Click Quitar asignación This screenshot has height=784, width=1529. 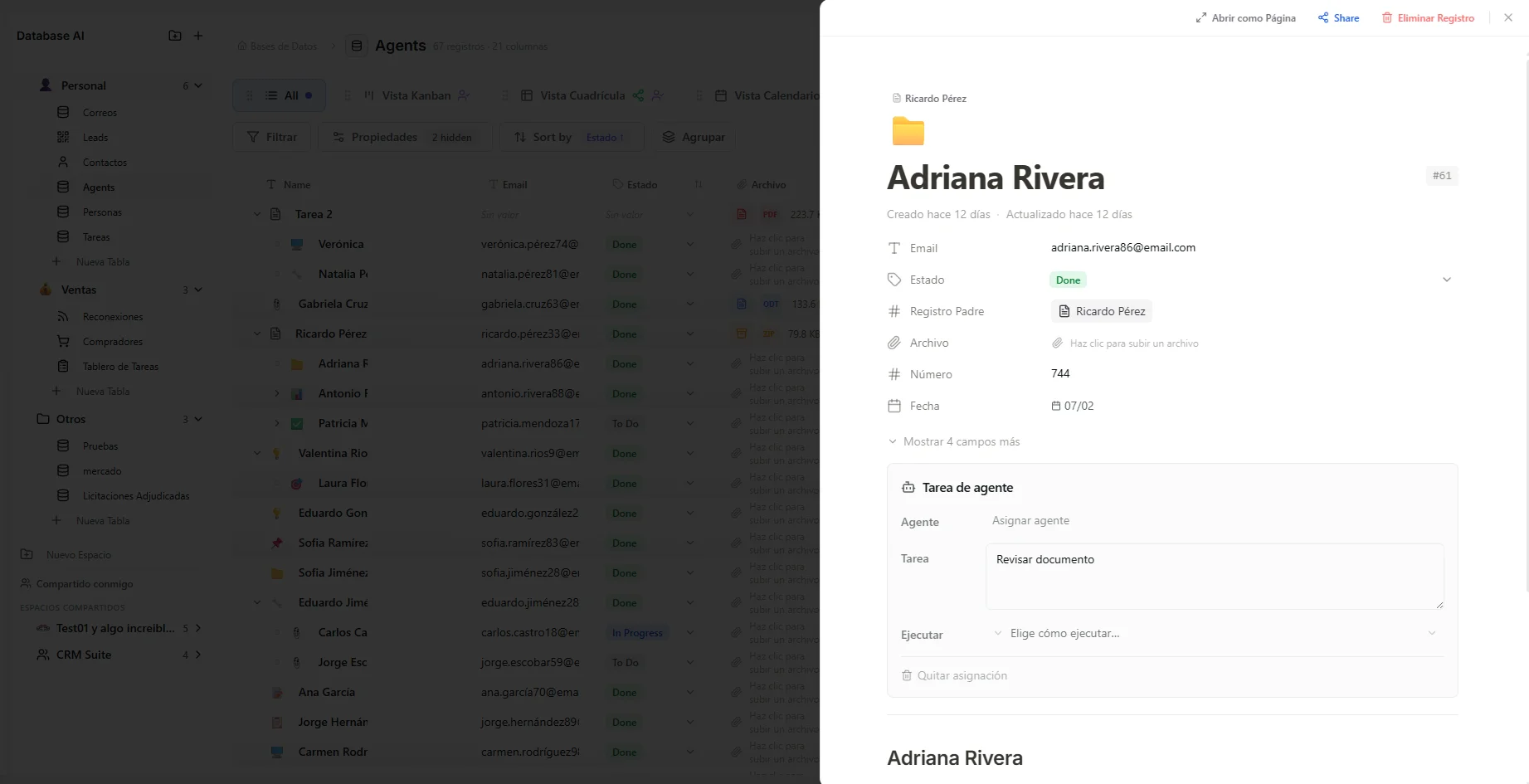pos(954,675)
